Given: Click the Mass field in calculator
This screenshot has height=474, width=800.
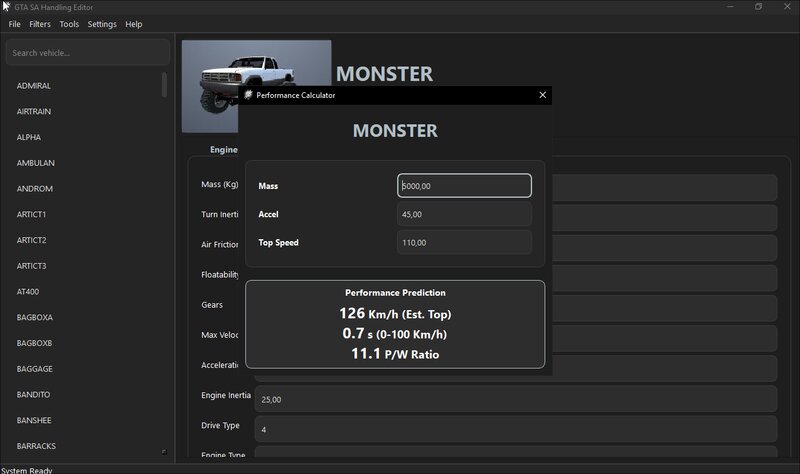Looking at the screenshot, I should (464, 186).
